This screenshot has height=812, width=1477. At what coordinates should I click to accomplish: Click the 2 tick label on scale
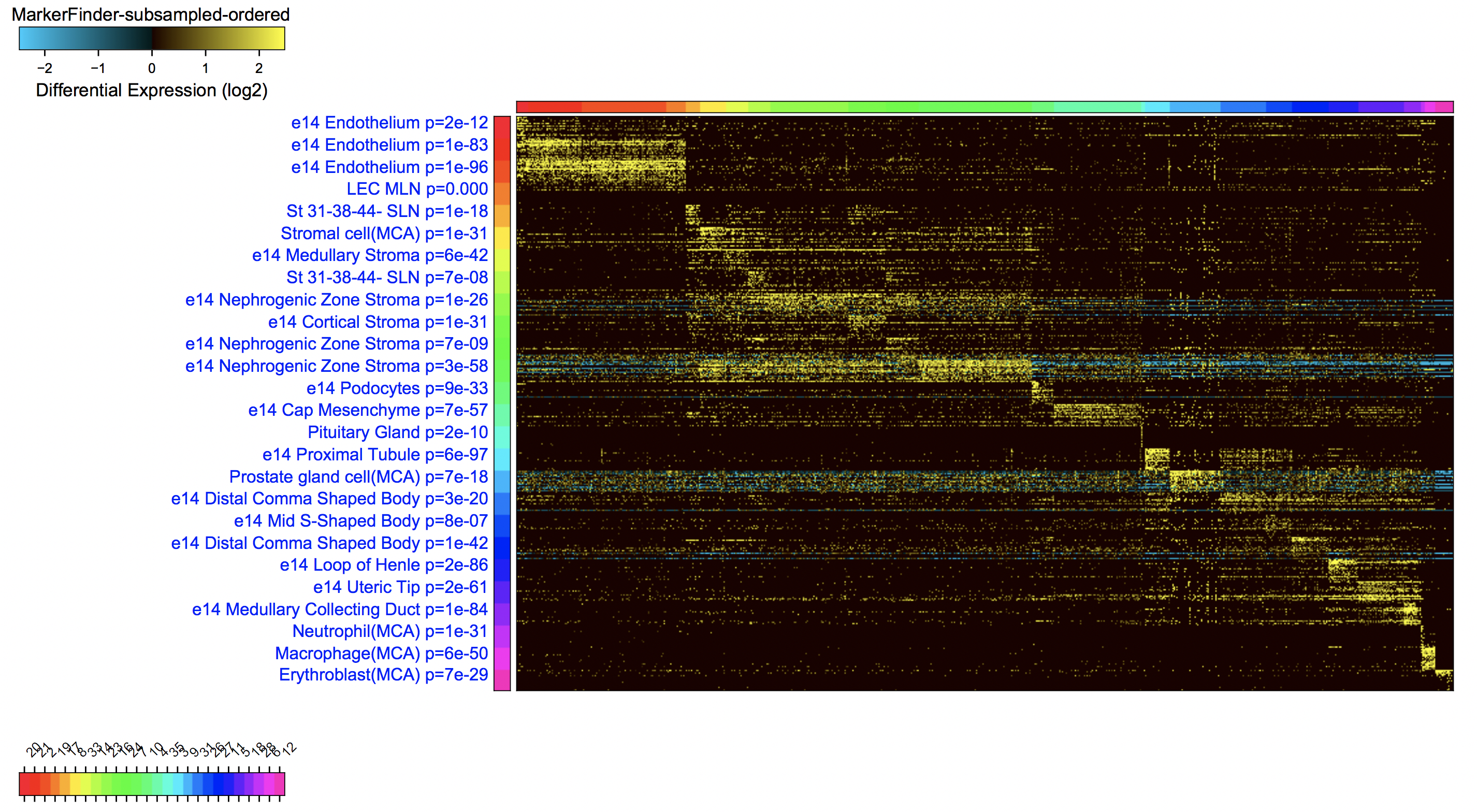click(x=258, y=68)
